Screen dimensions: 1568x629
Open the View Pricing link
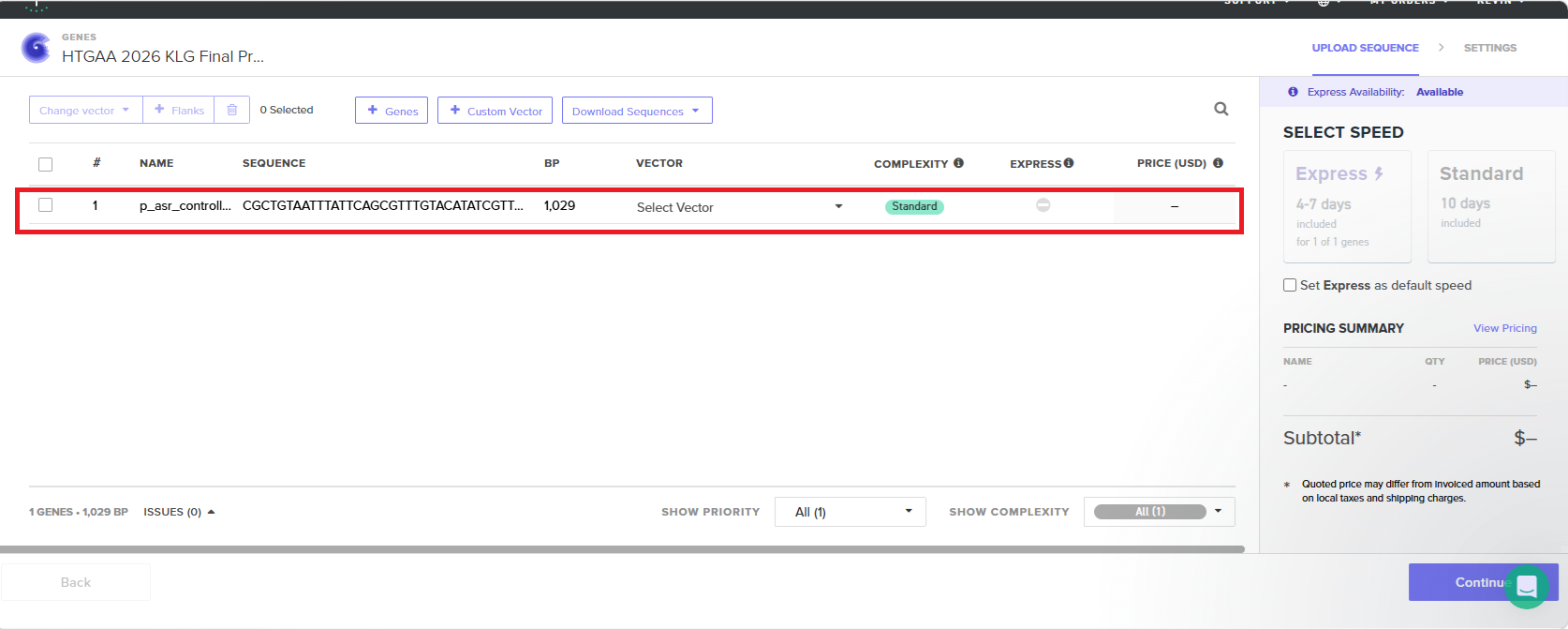1505,328
